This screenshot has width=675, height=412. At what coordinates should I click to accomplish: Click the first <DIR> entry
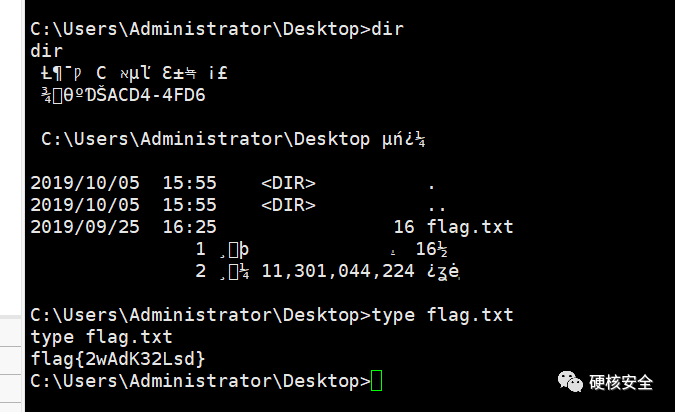(288, 183)
